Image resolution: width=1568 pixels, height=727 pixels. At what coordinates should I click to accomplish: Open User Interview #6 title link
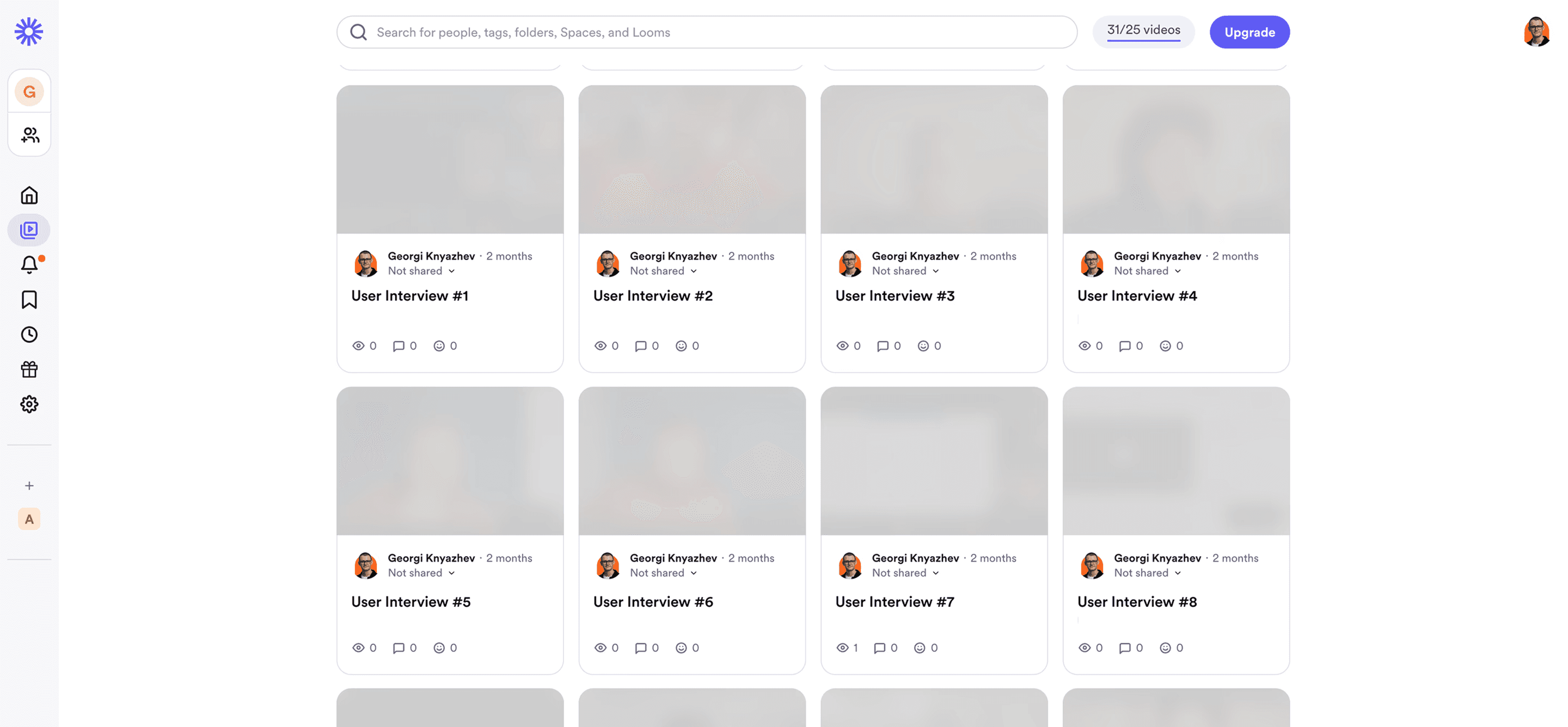coord(653,602)
